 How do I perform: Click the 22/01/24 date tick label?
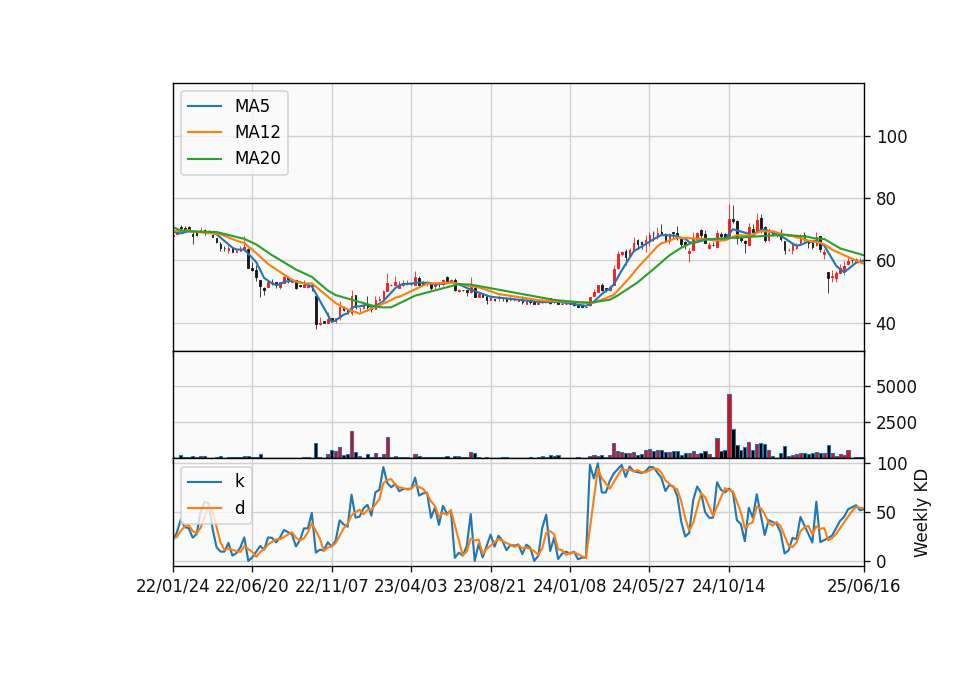[173, 587]
